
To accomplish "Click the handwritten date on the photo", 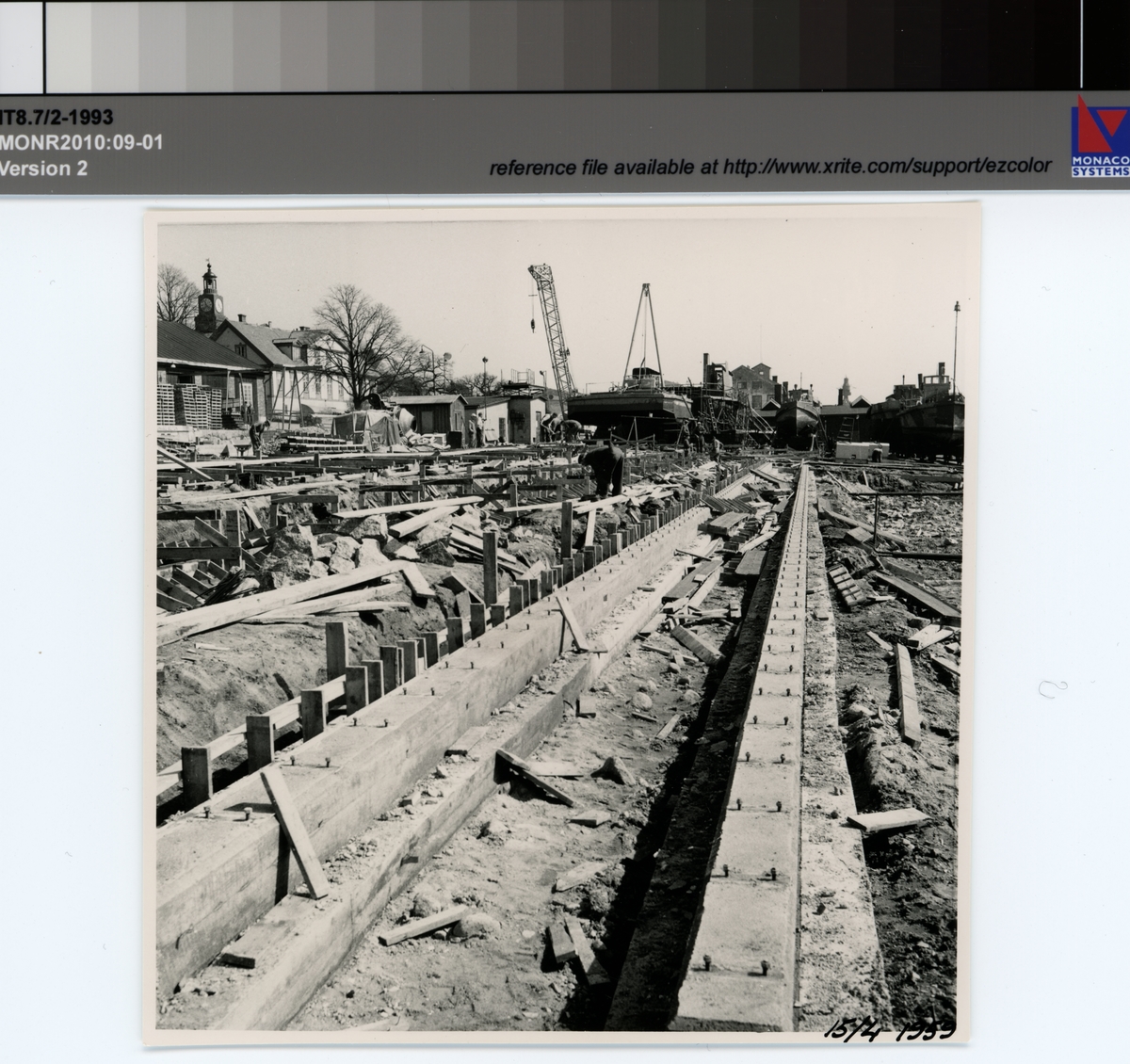I will [889, 1029].
